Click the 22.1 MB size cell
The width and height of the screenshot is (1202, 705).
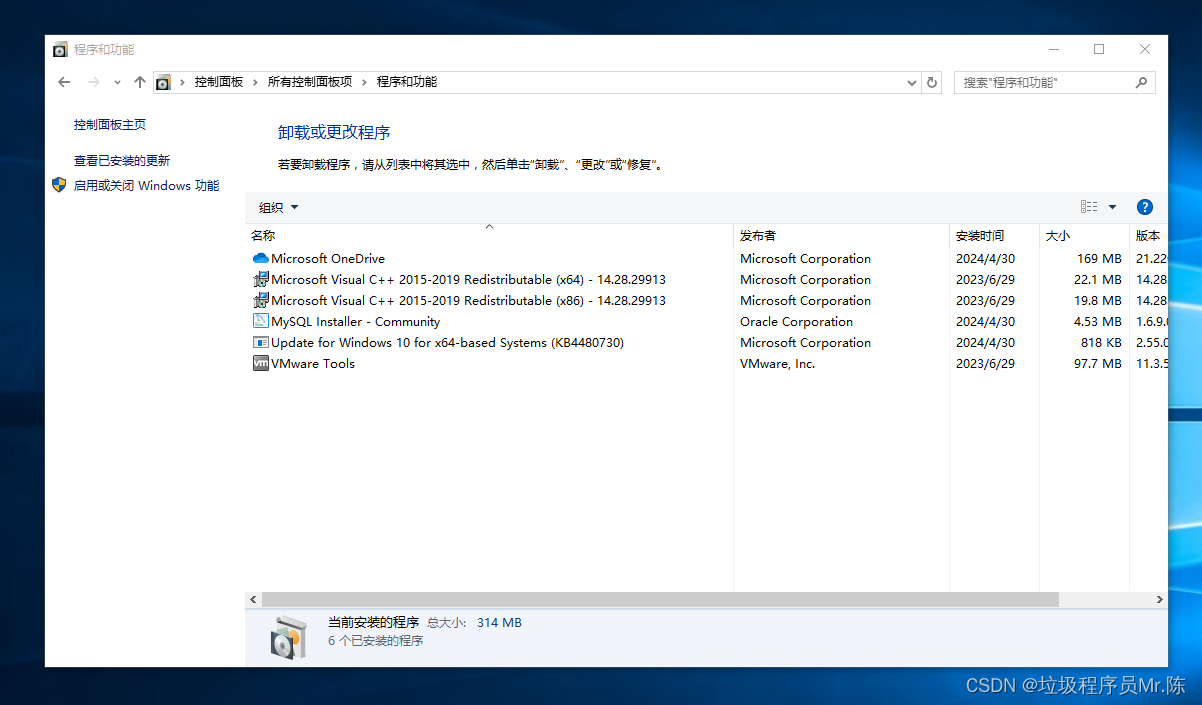pos(1098,279)
